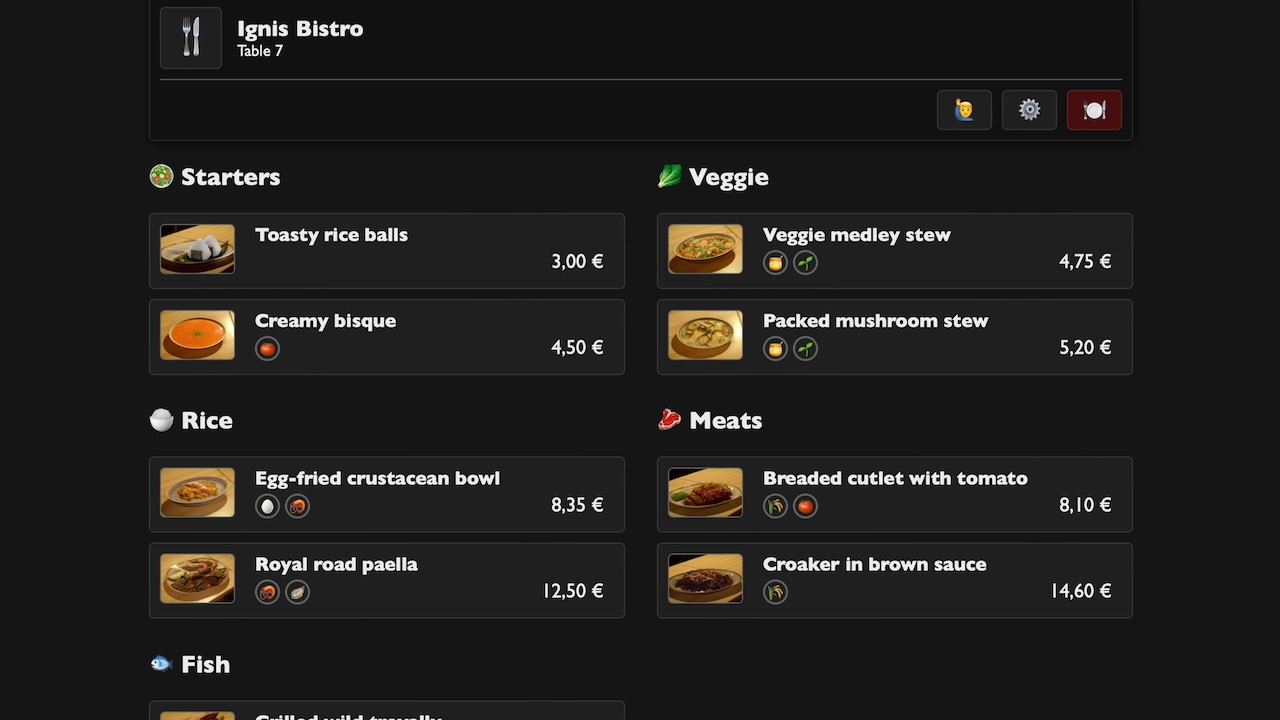Click the call waiter icon button

pyautogui.click(x=964, y=110)
